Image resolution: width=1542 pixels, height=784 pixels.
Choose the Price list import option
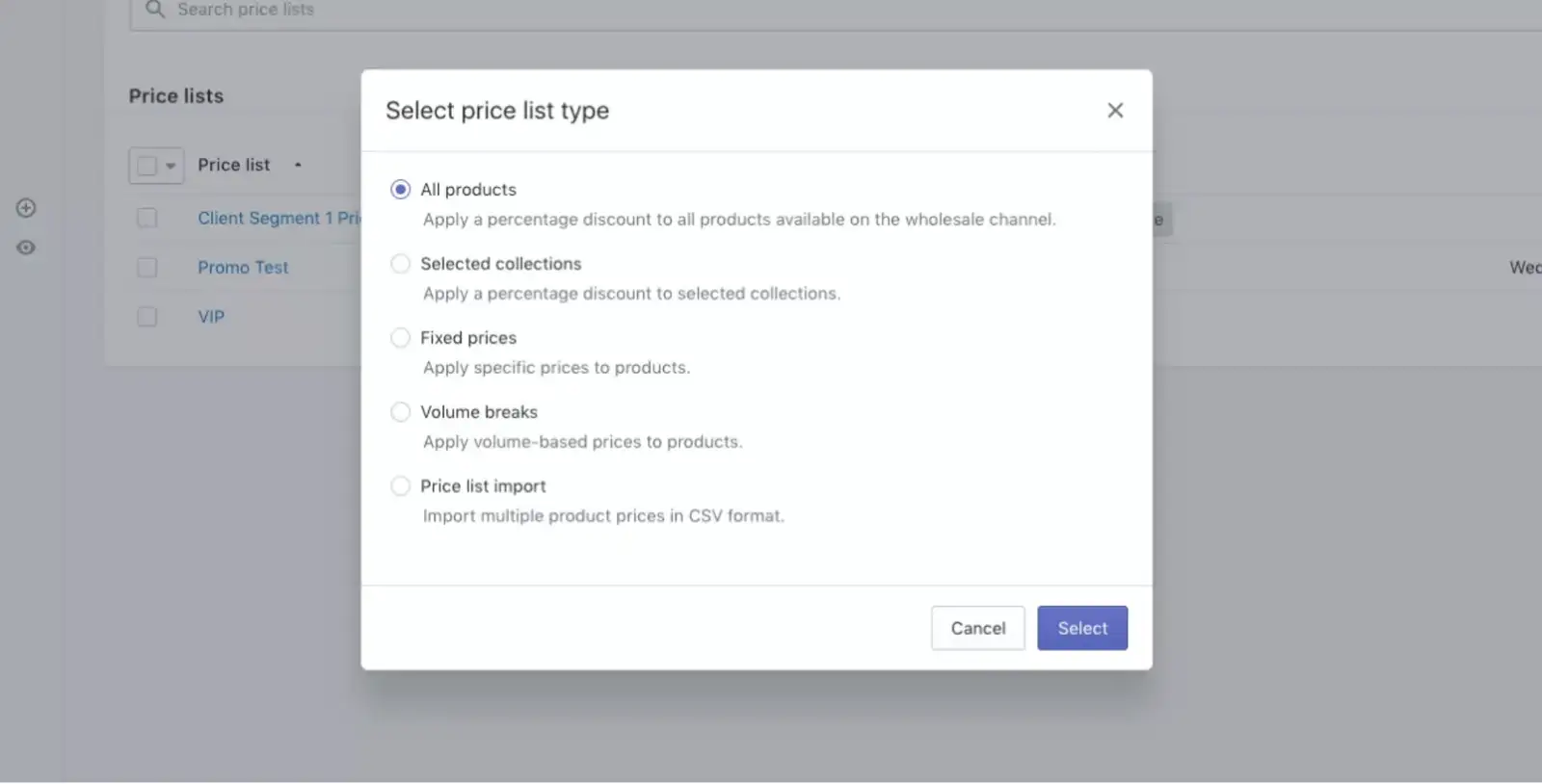pyautogui.click(x=400, y=486)
